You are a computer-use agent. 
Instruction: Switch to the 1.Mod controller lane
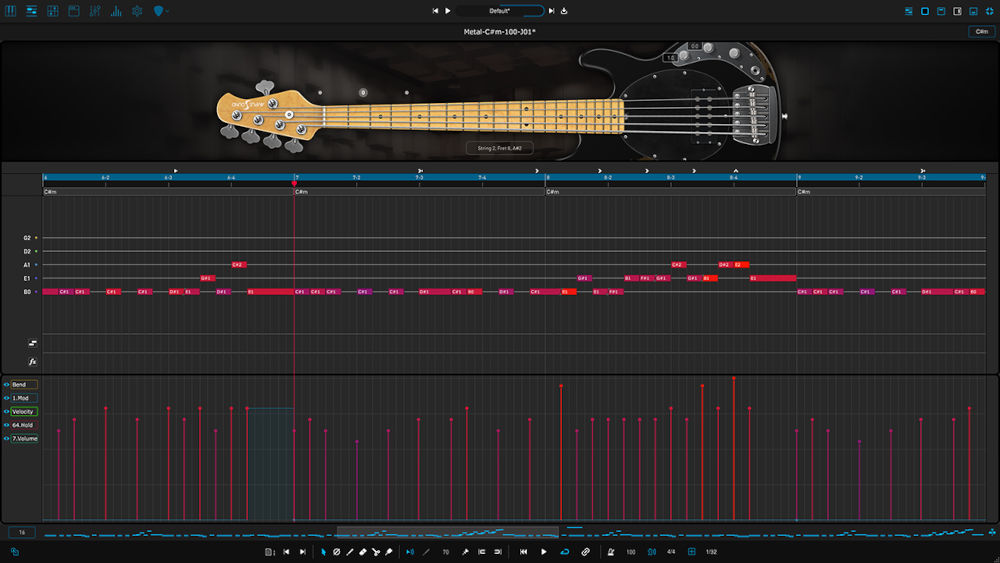tap(24, 398)
